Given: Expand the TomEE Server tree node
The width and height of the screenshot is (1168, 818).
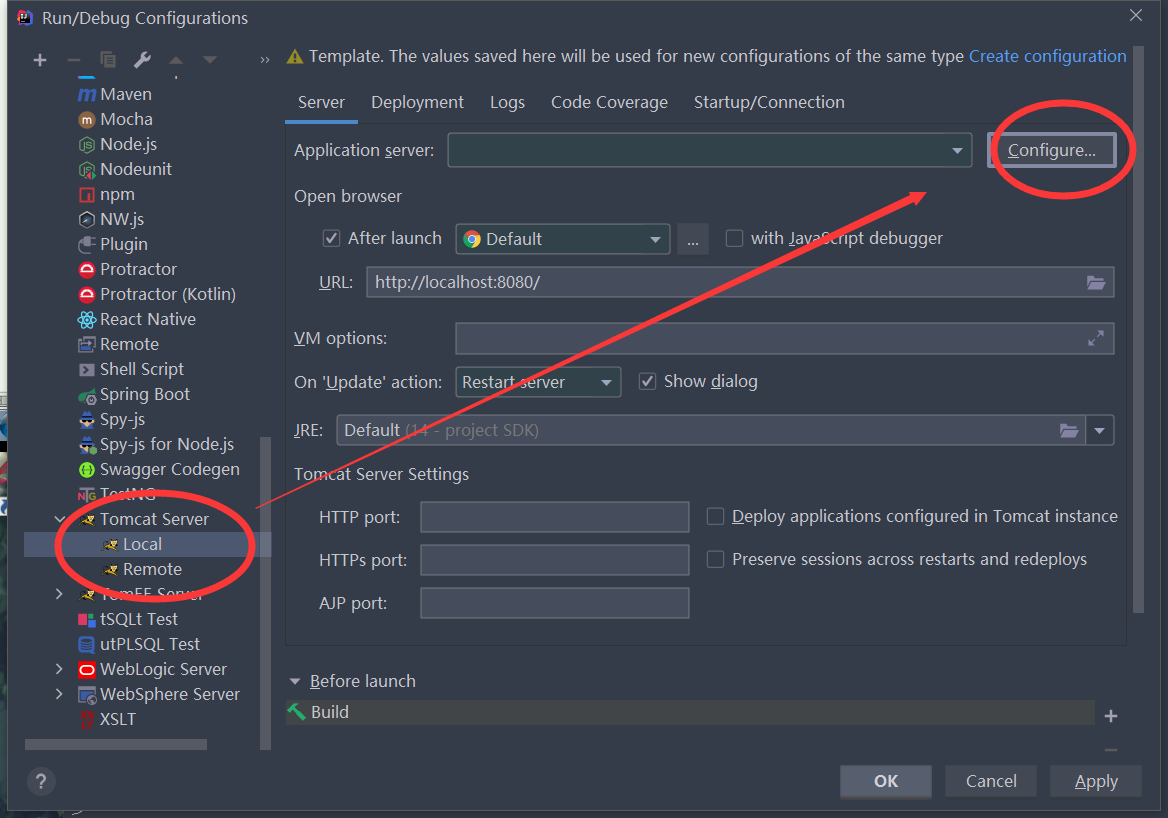Looking at the screenshot, I should pos(60,594).
